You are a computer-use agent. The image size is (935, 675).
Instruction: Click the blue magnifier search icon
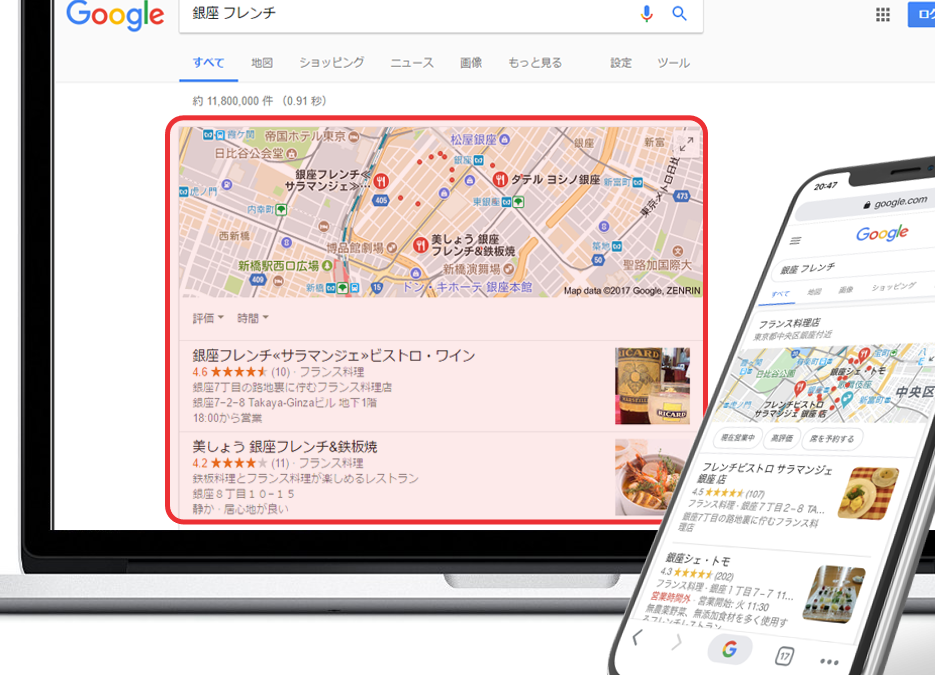click(679, 13)
